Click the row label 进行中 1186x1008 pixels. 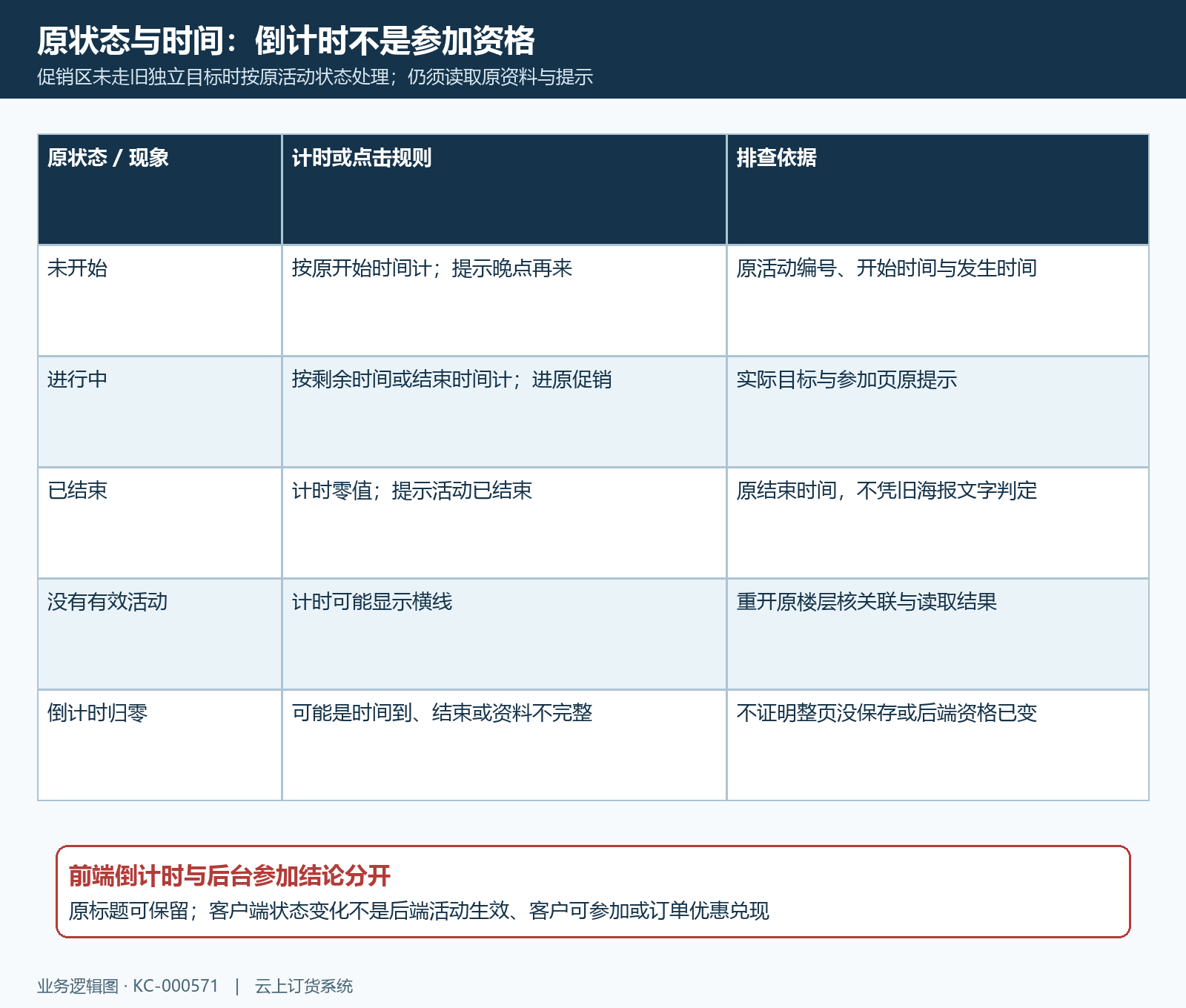pyautogui.click(x=160, y=411)
